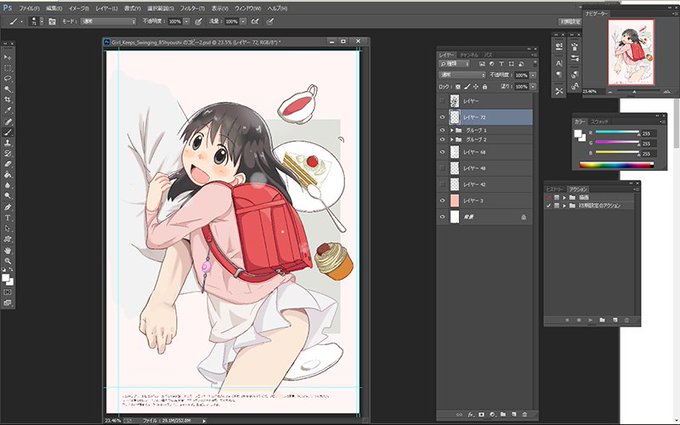This screenshot has height=425, width=680.
Task: Click pressure-for-opacity icon in options bar
Action: pyautogui.click(x=198, y=21)
